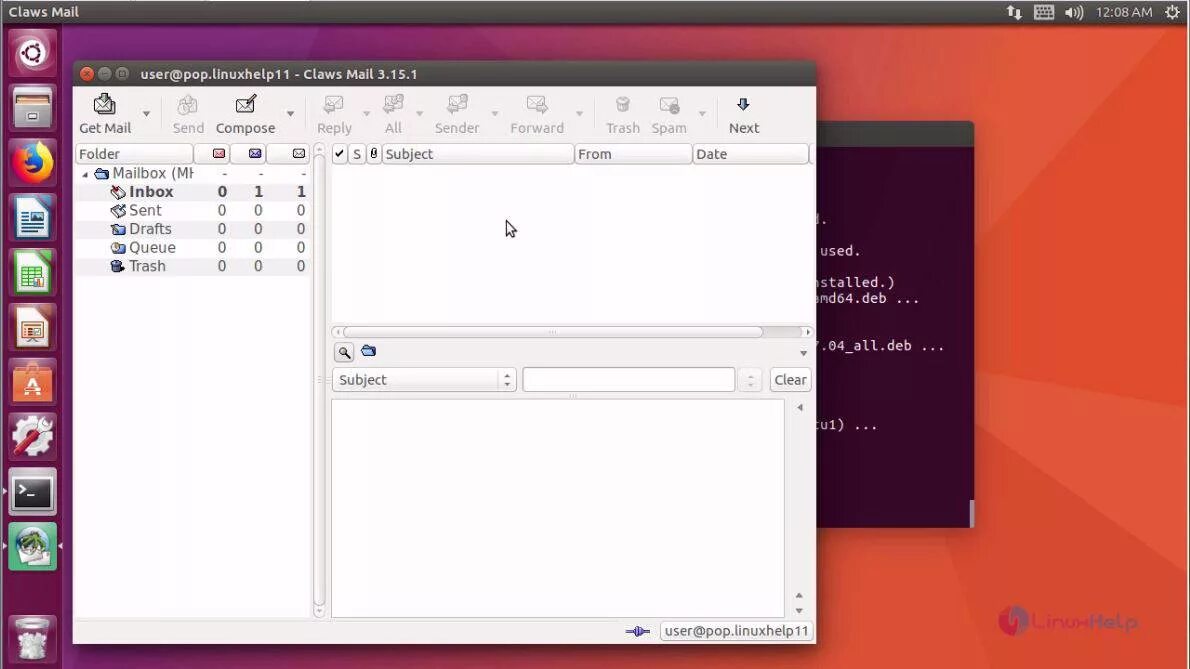Select the Trash folder in tree
Screen dimensions: 1190x669
(146, 266)
